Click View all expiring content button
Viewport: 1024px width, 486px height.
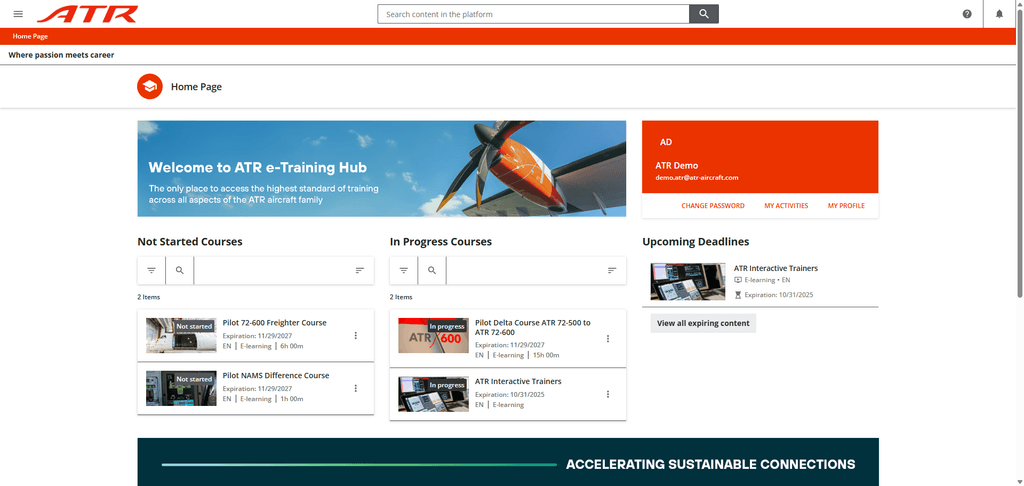(x=703, y=324)
